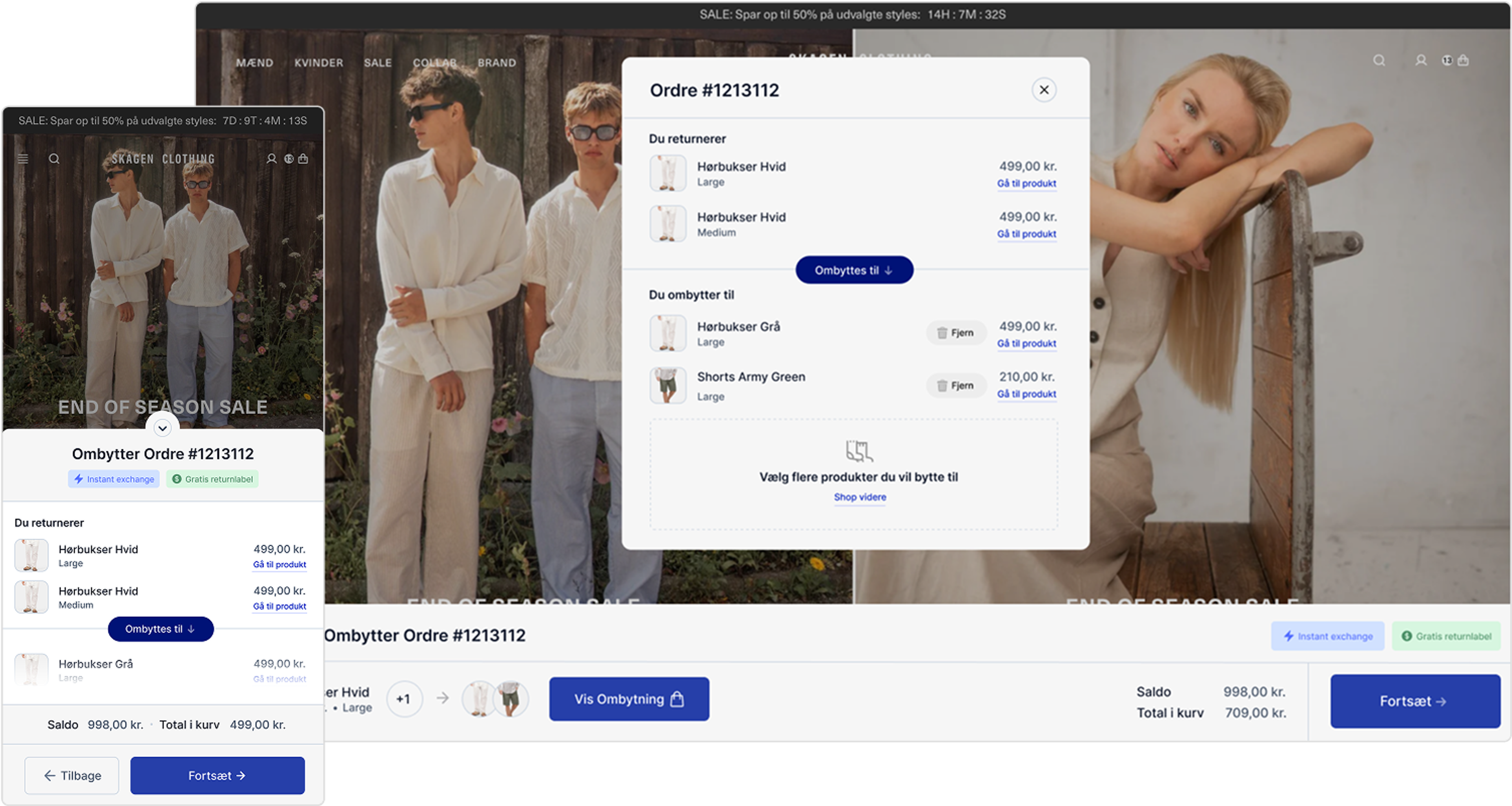This screenshot has width=1512, height=806.
Task: Open KVINDER navigation menu
Action: click(x=318, y=63)
